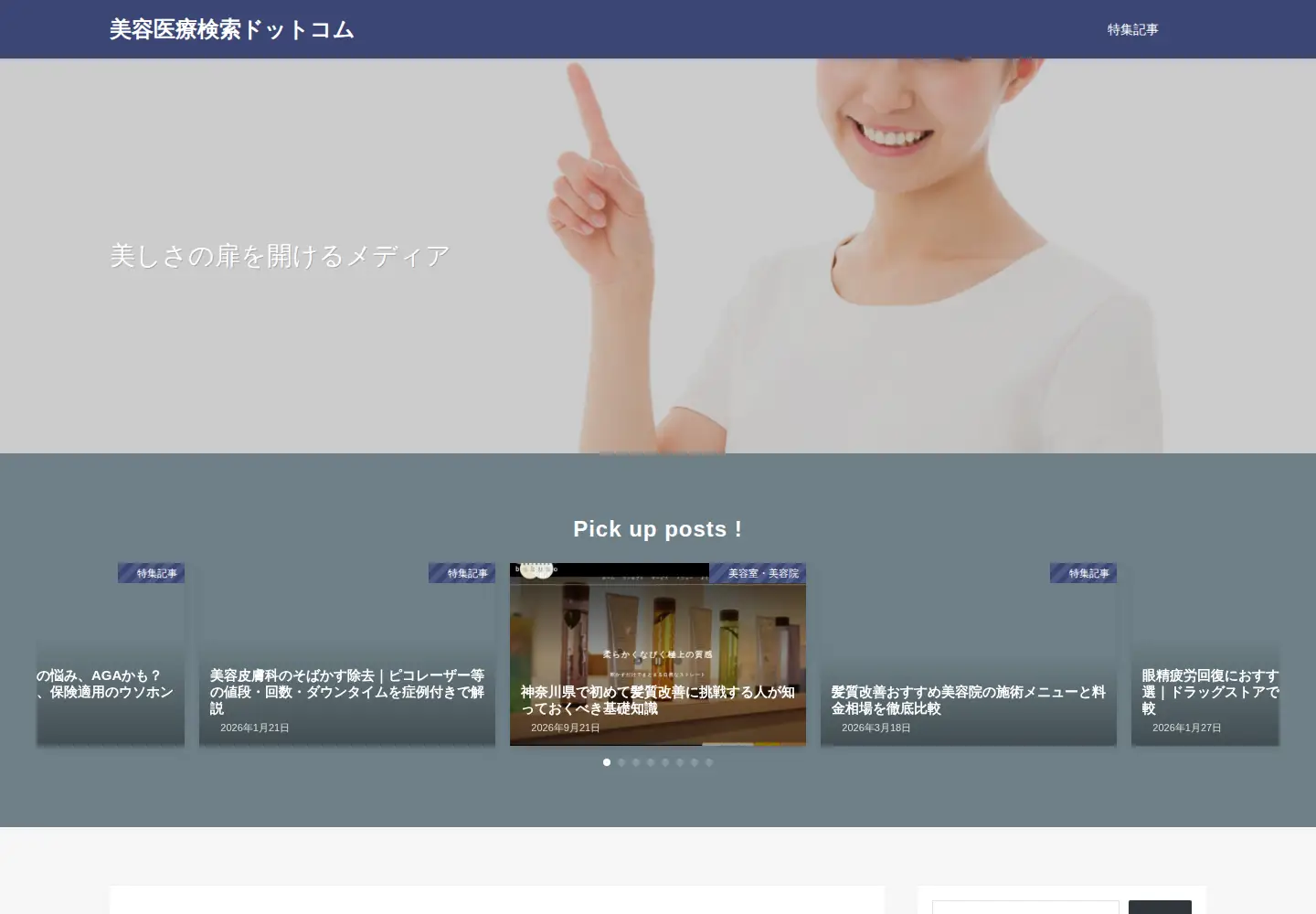Open the 美容医療検索ドットコム site title
This screenshot has height=914, width=1316.
point(232,29)
